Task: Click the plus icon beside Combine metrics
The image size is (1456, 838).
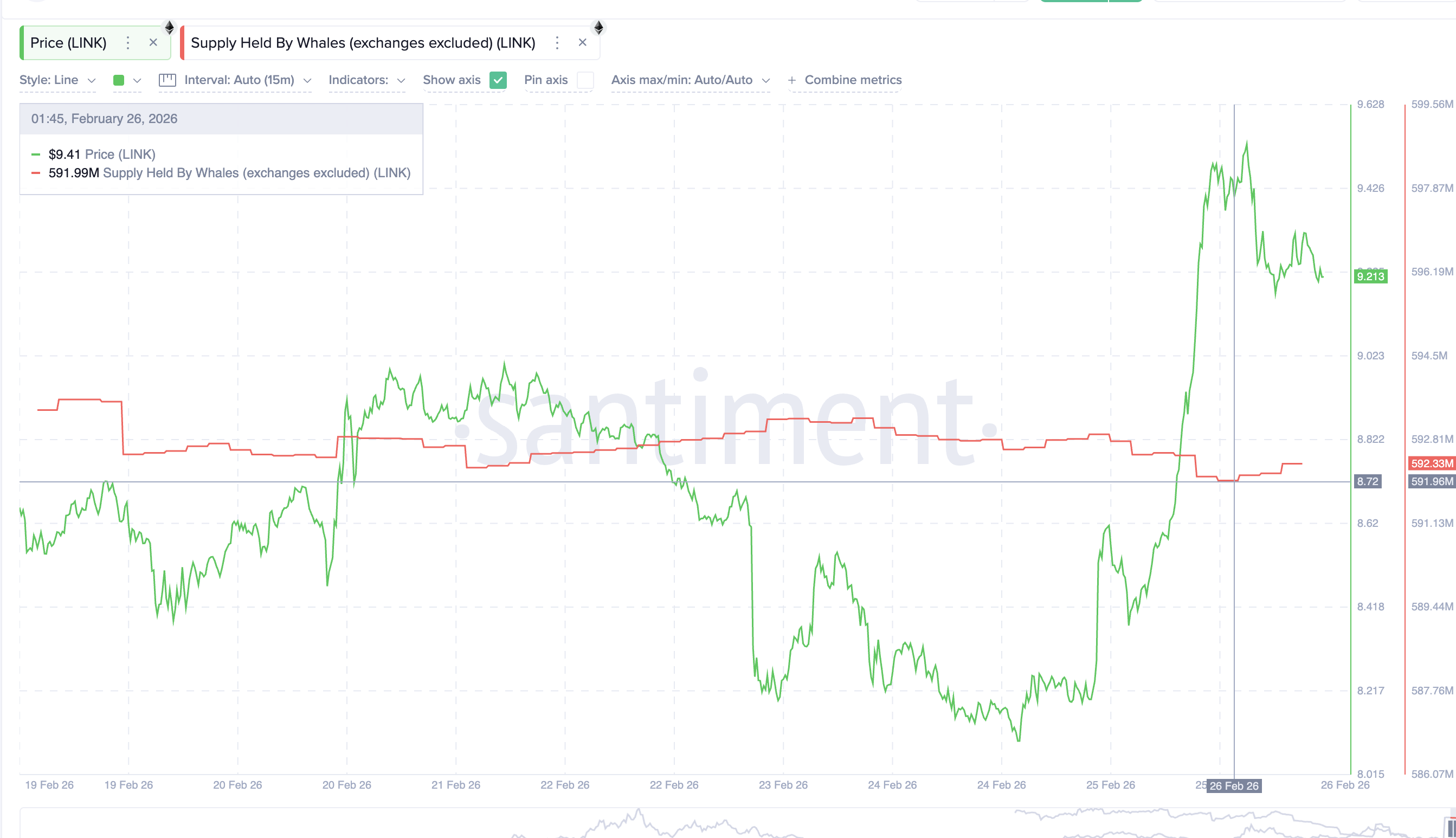Action: [792, 80]
